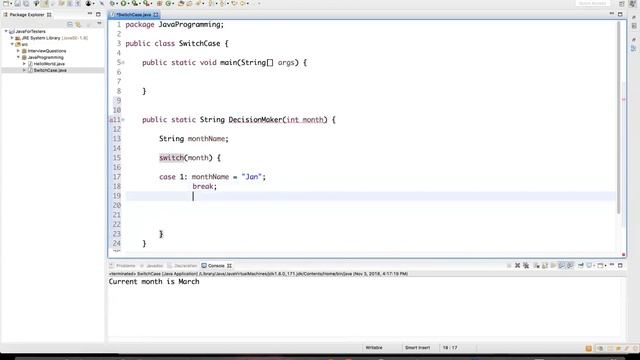Toggle Link with Editor in Package Explorer

[78, 24]
